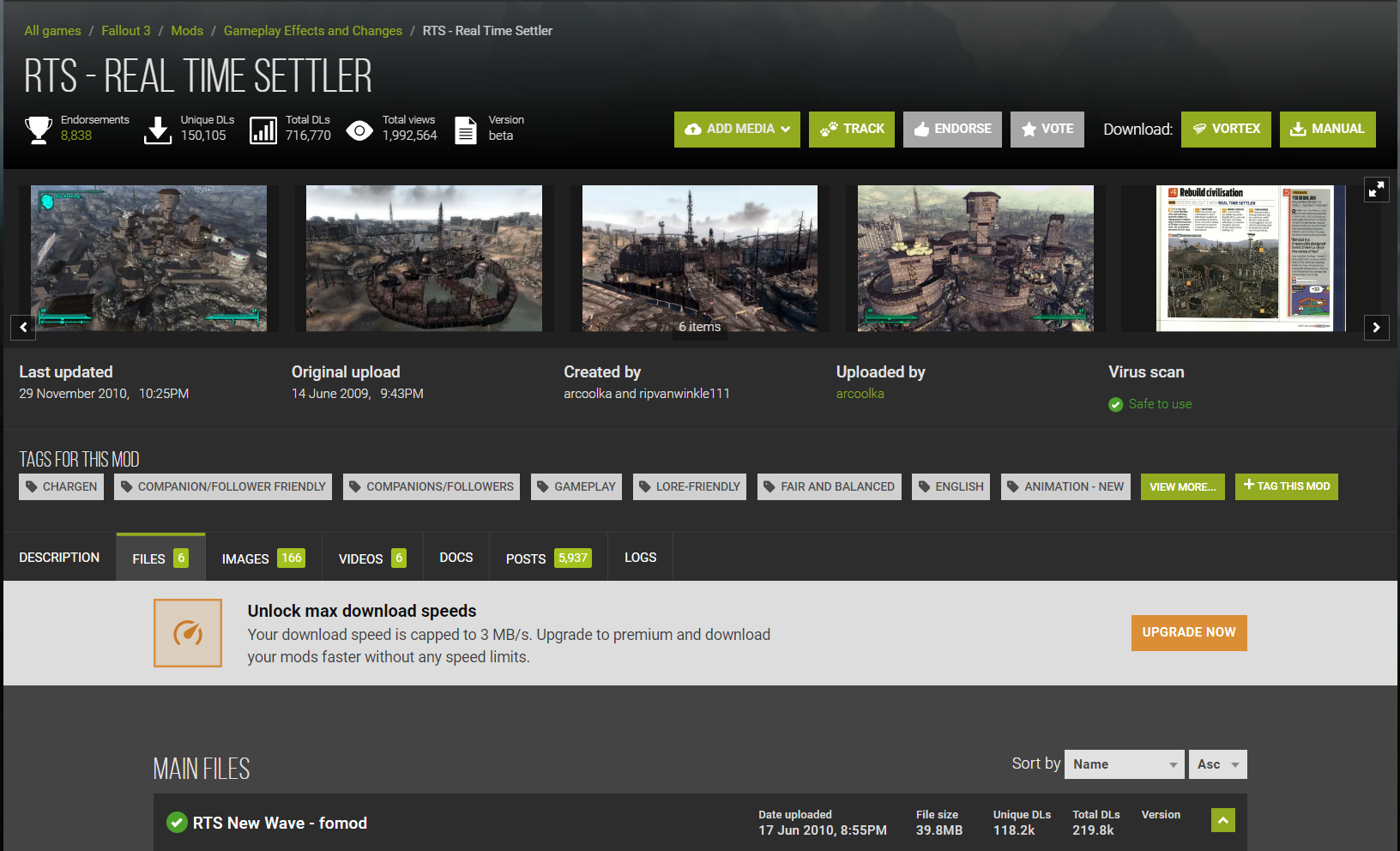Click the 'Unlock max download speeds' heading

click(362, 611)
